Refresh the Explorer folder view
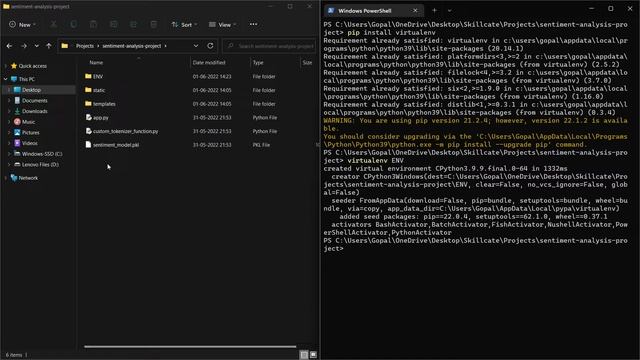 [x=210, y=46]
